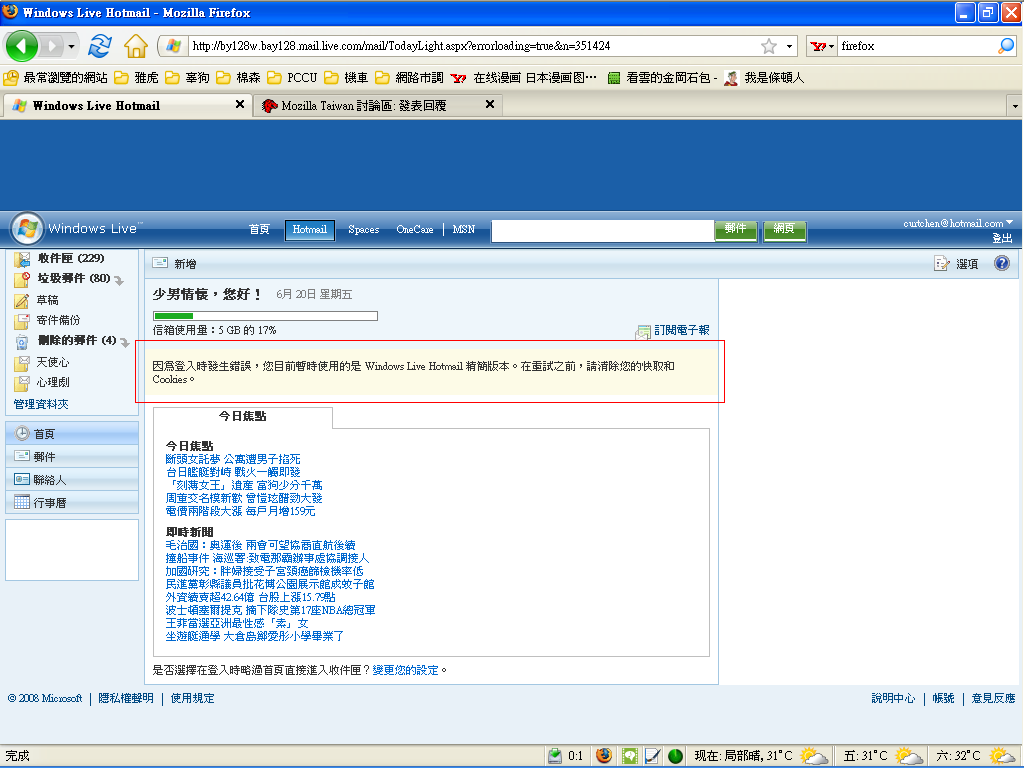The width and height of the screenshot is (1024, 768).
Task: Go to the home page icon
Action: tap(136, 46)
